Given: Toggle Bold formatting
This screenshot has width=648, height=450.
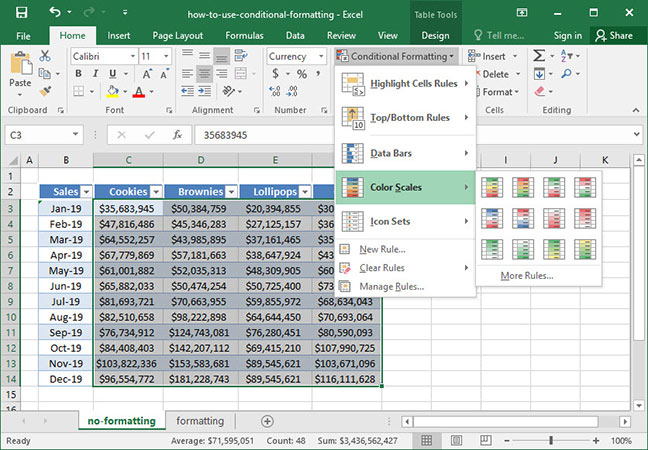Looking at the screenshot, I should (78, 74).
